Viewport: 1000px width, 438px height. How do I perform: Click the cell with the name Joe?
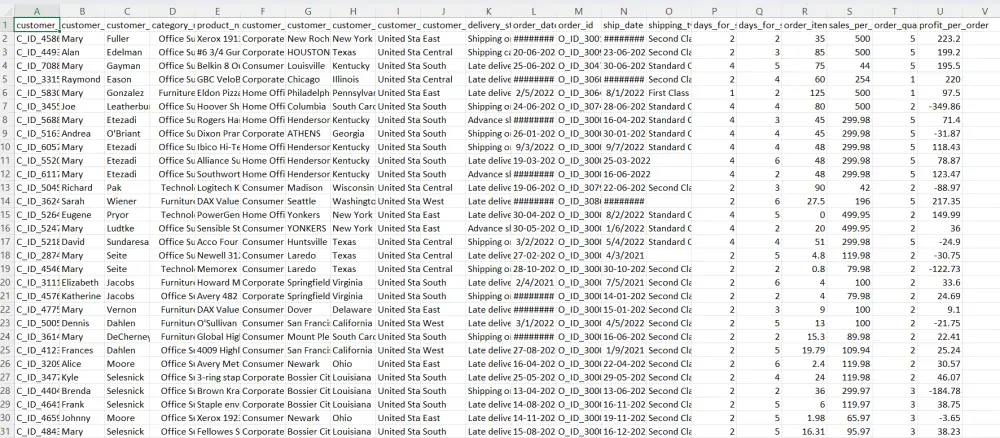coord(82,106)
